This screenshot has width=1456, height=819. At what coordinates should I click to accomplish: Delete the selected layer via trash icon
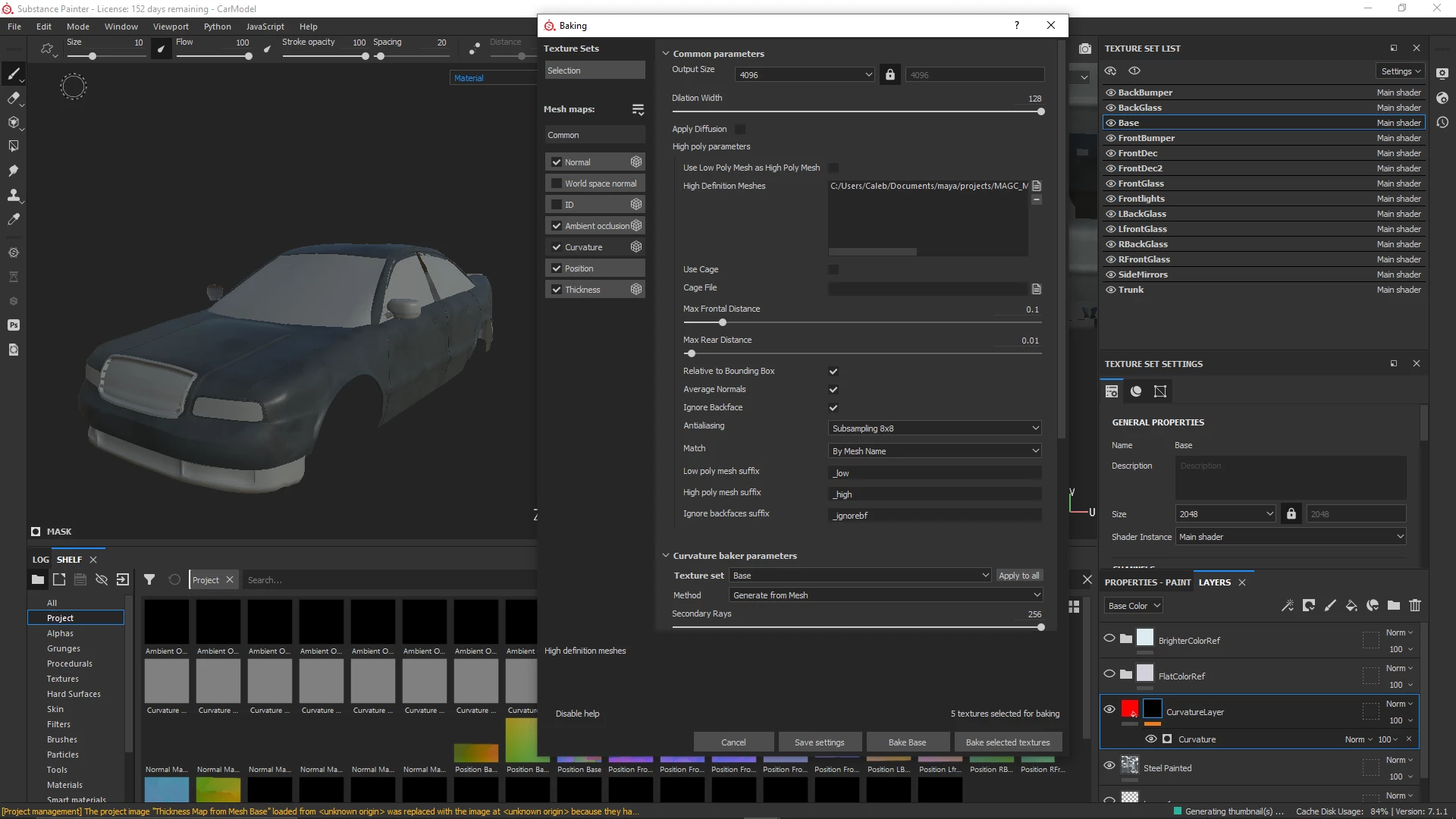tap(1414, 605)
